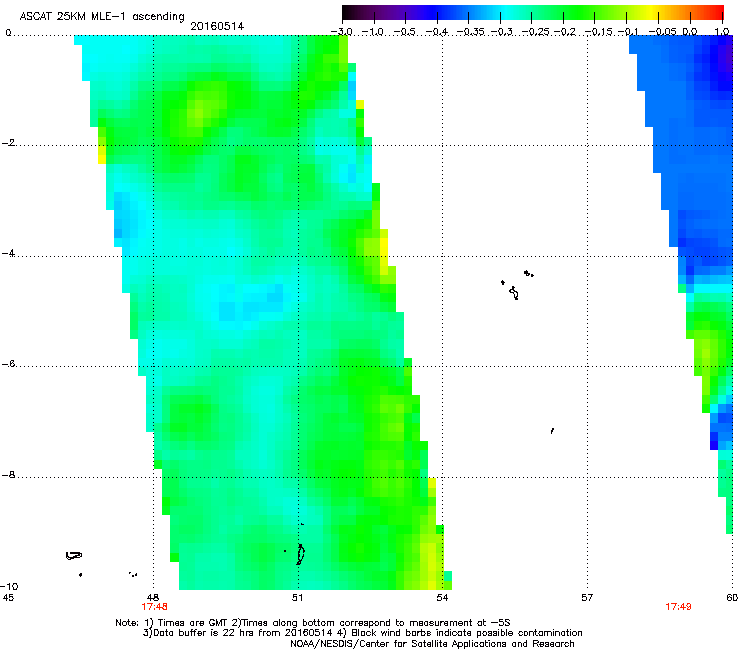Click the NOAA/NESDIS credit line
Image resolution: width=740 pixels, height=650 pixels.
coord(432,644)
